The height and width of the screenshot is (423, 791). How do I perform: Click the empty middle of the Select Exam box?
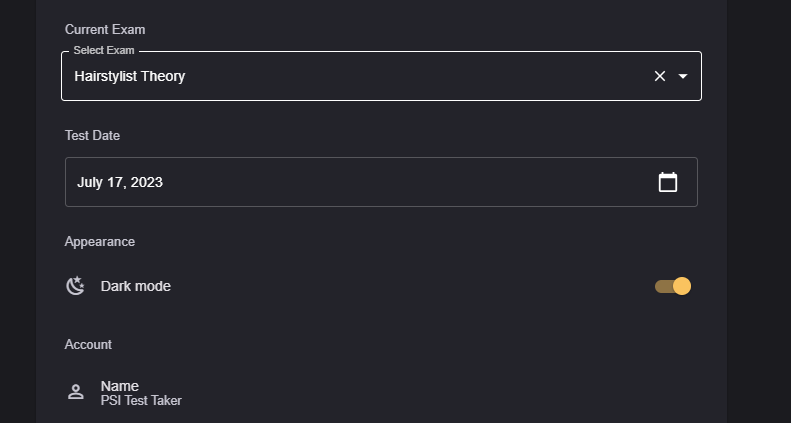[400, 76]
